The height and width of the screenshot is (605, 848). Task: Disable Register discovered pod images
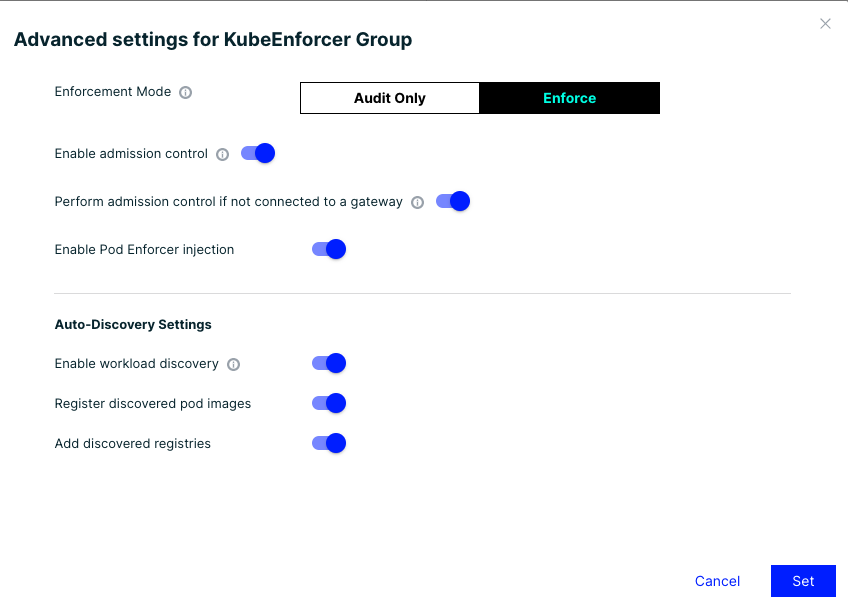tap(329, 403)
